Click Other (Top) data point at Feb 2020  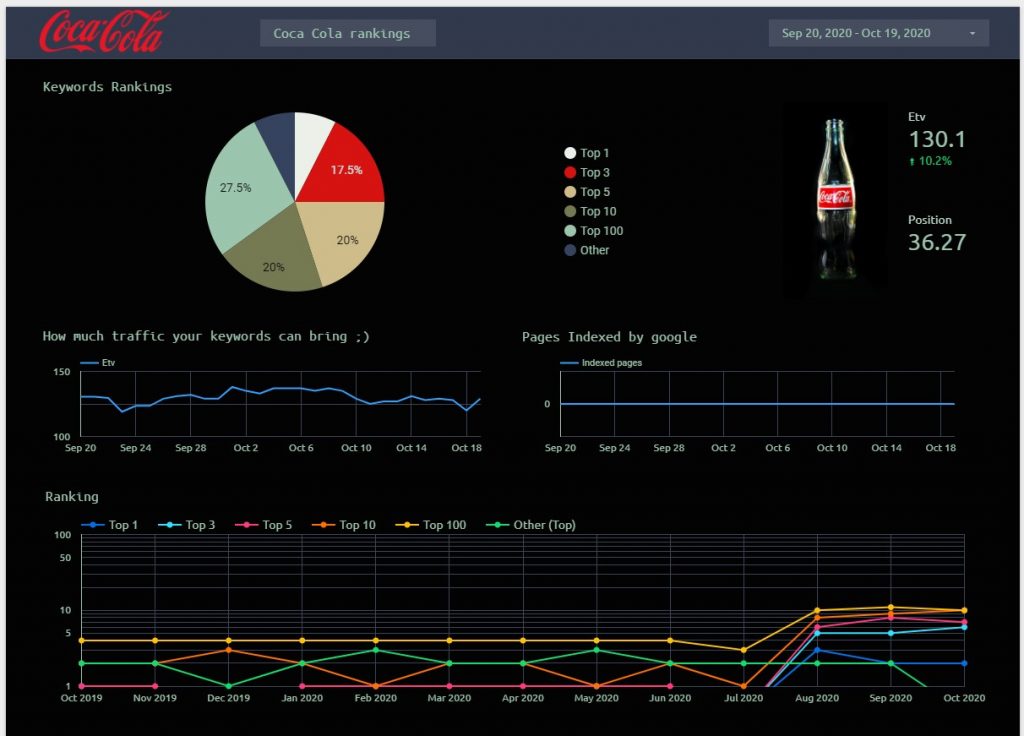coord(376,650)
